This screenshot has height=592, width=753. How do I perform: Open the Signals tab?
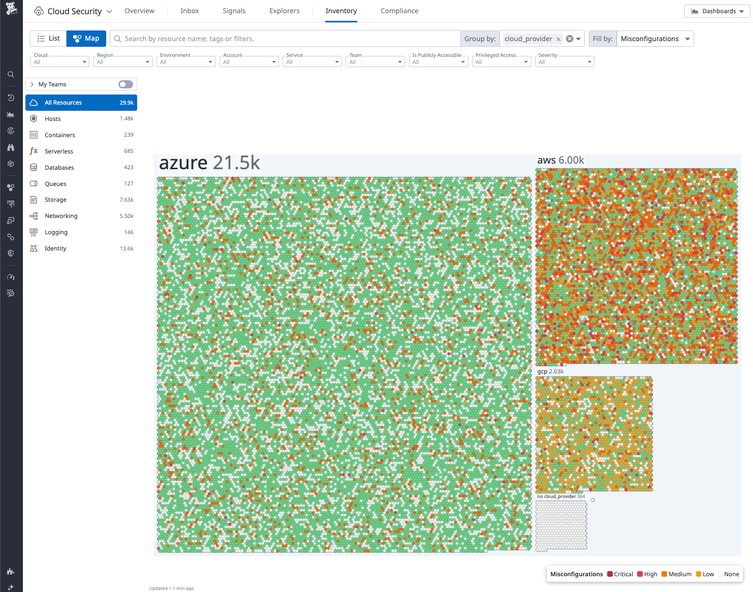[x=234, y=11]
